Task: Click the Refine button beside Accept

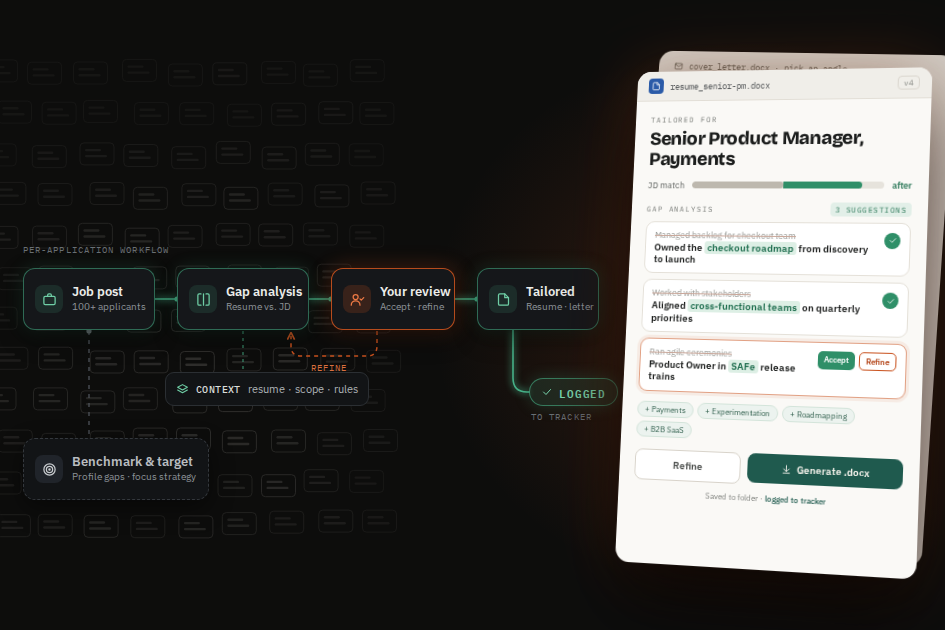Action: tap(878, 362)
